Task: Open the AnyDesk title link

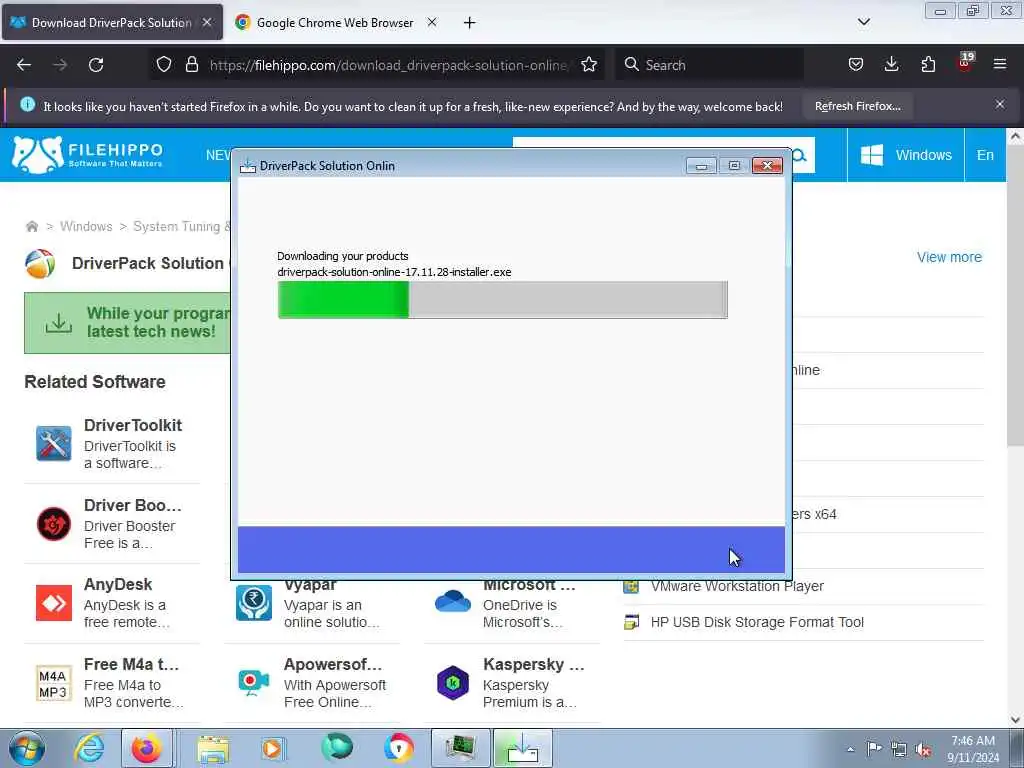Action: click(118, 584)
